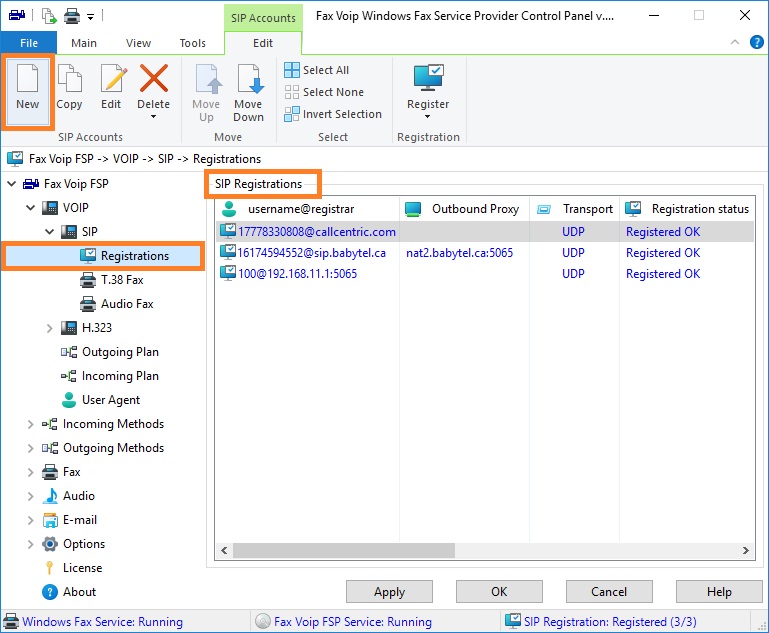Expand the E-mail tree node
This screenshot has width=769, height=633.
click(30, 520)
